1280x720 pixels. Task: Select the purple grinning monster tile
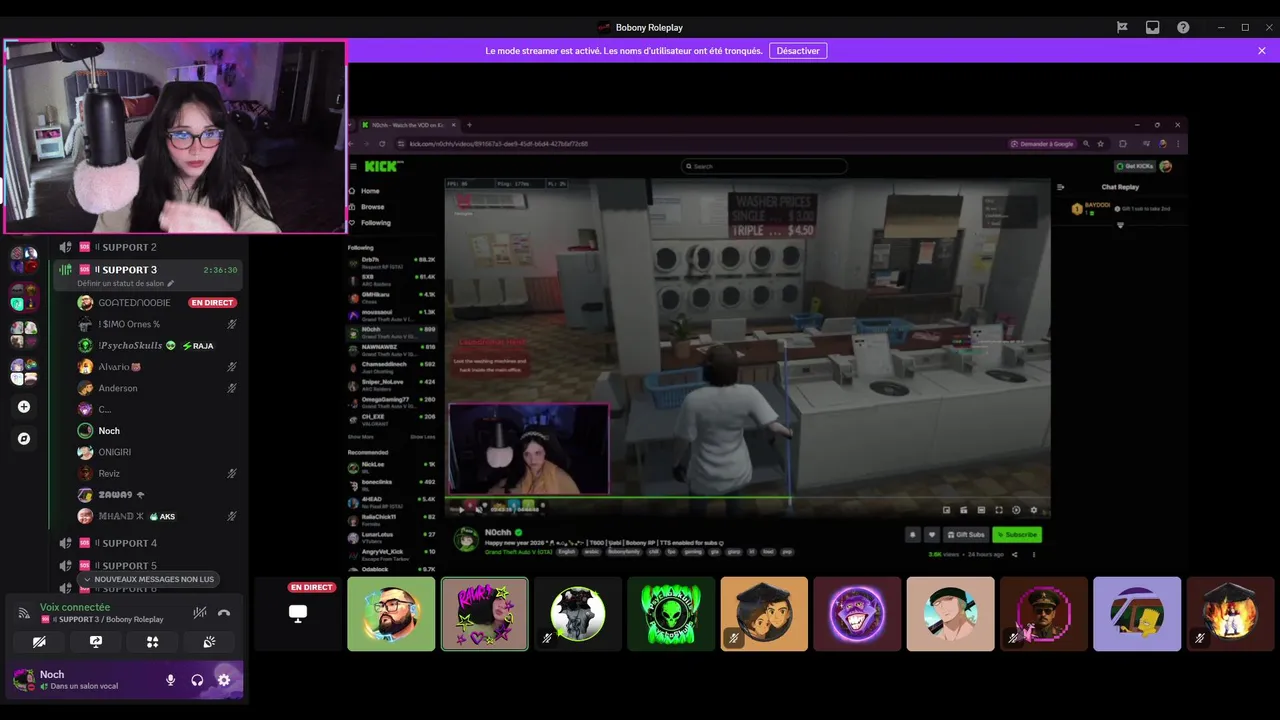click(x=857, y=614)
